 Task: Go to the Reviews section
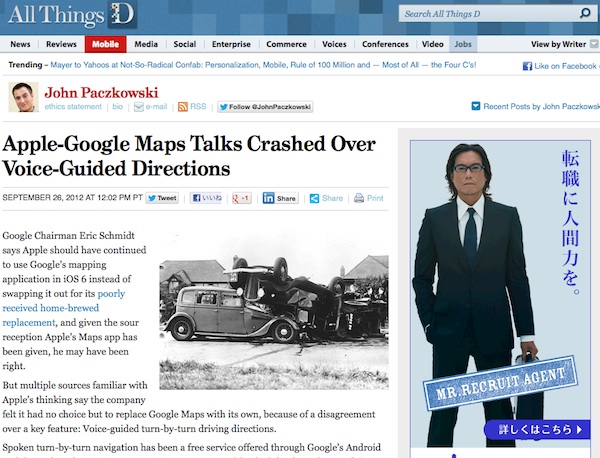point(61,44)
